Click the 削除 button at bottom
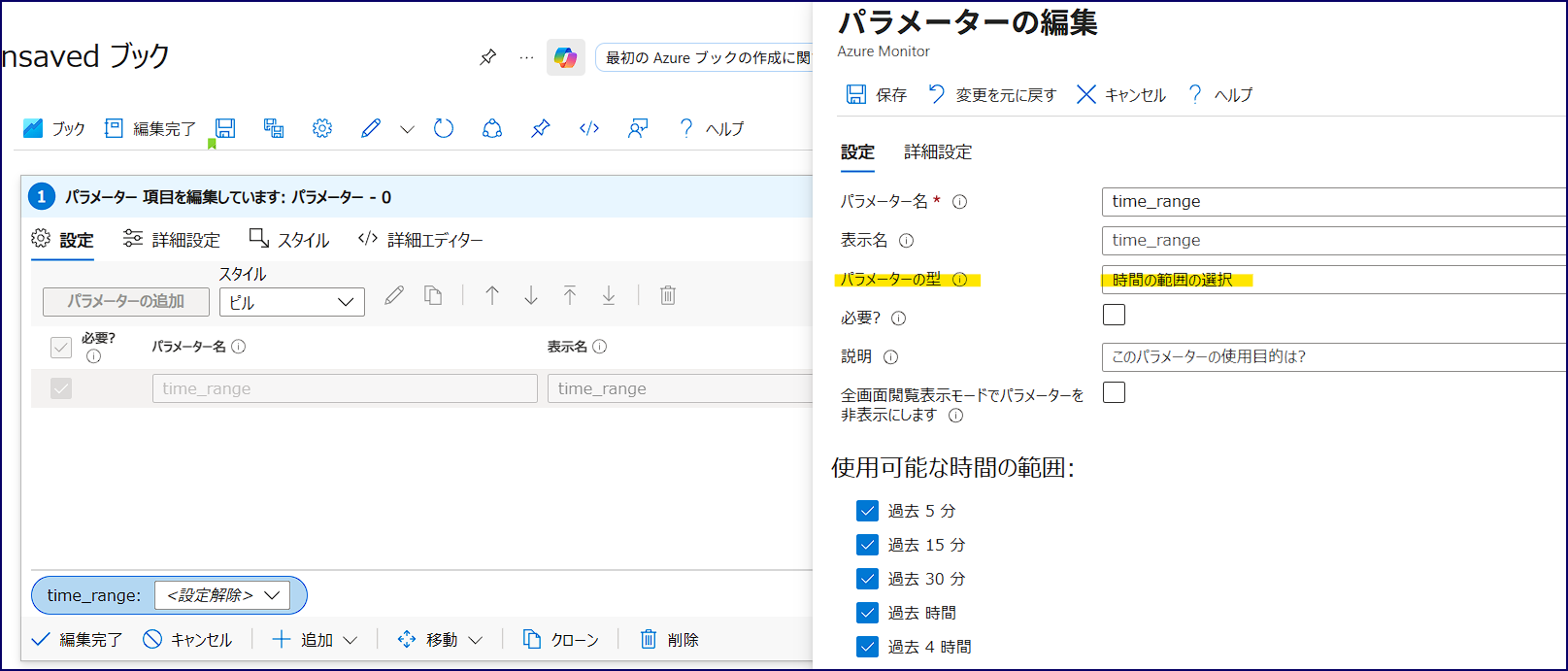The image size is (1568, 671). coord(670,640)
